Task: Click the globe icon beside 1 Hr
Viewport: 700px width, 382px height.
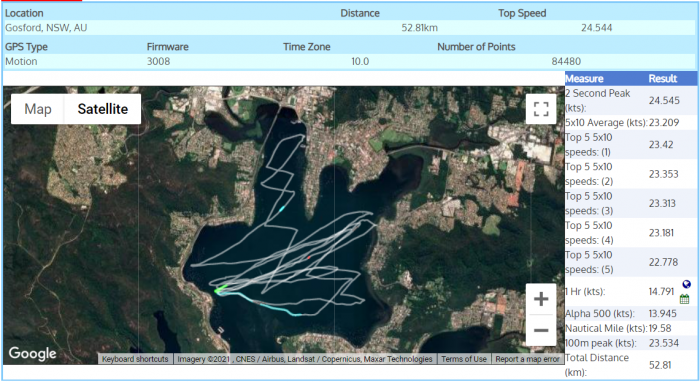Action: click(x=687, y=284)
